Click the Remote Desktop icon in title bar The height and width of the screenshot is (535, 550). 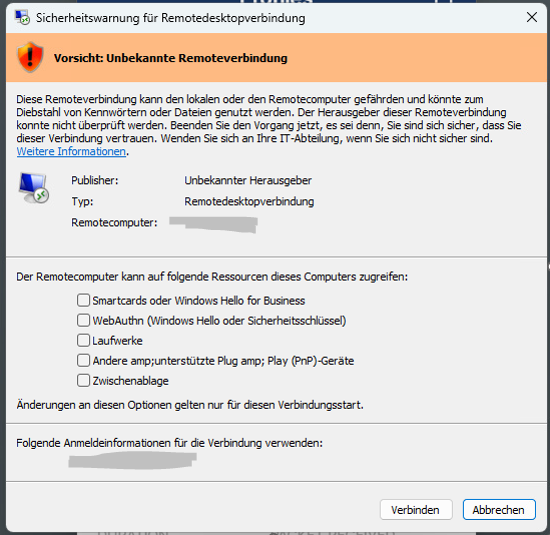(22, 18)
